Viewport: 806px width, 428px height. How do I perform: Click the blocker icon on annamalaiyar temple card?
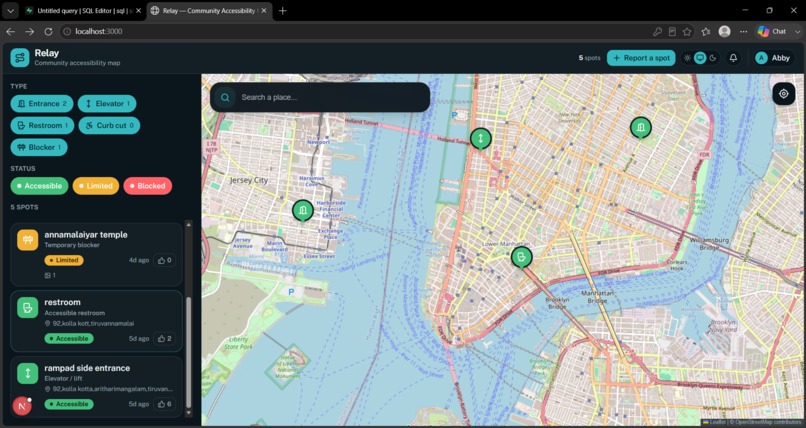[28, 240]
